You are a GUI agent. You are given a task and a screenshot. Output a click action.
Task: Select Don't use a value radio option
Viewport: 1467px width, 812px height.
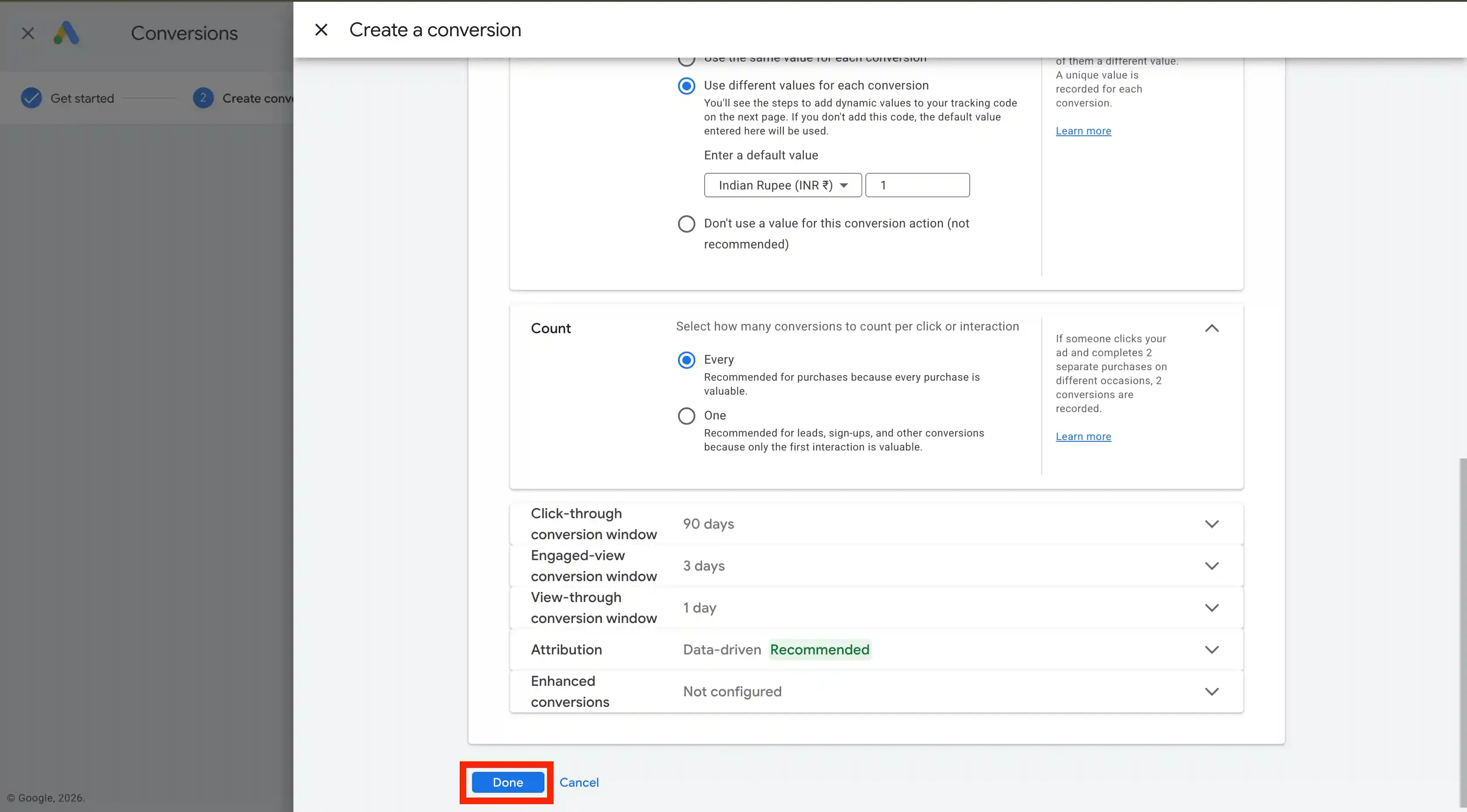point(686,224)
